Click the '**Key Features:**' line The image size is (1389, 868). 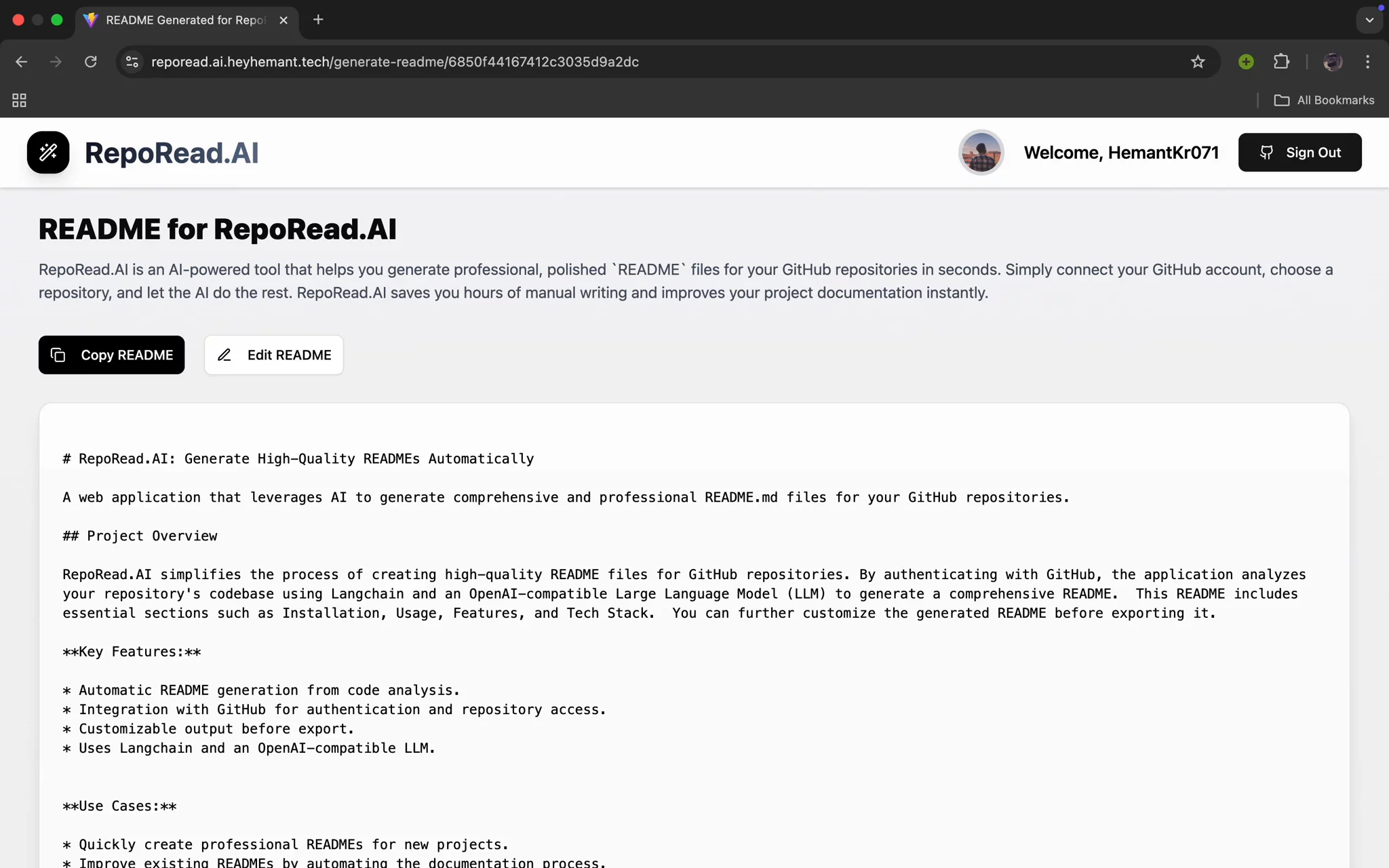pos(132,652)
